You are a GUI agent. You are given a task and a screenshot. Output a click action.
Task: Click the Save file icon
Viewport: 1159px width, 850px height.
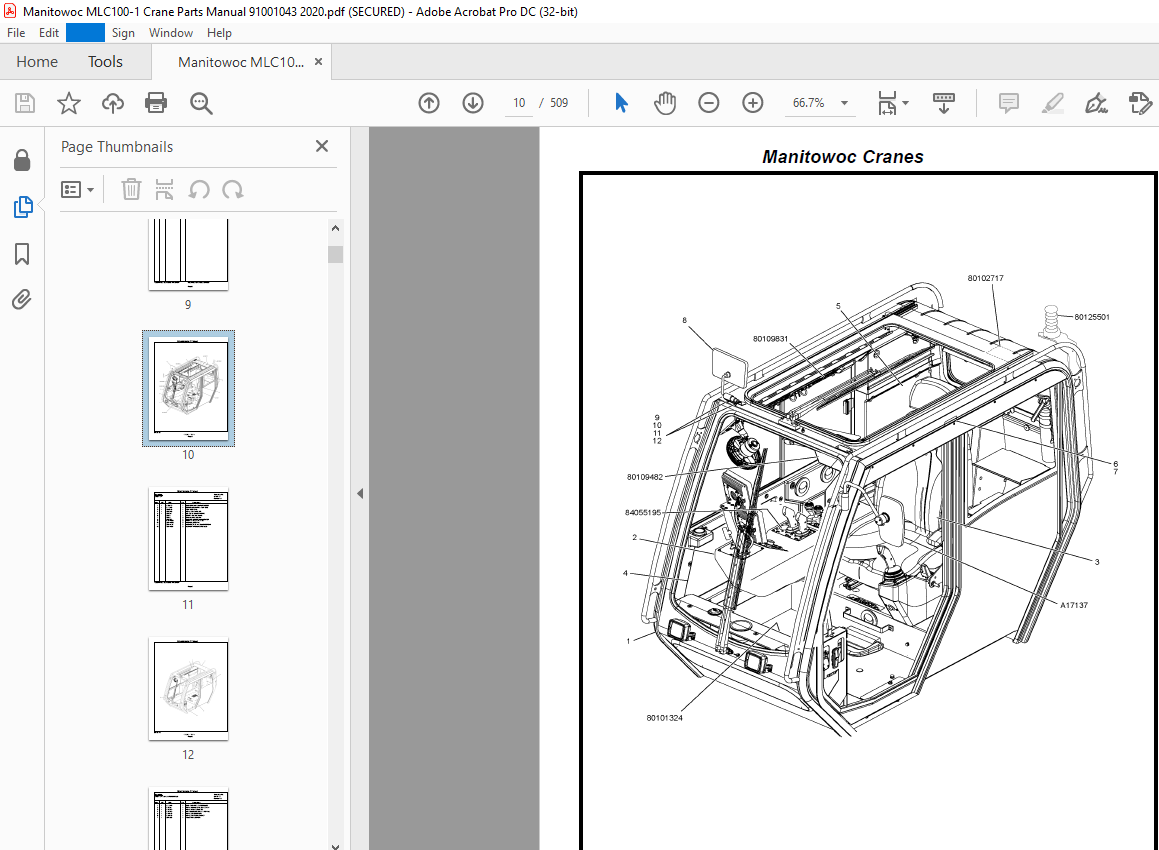[x=25, y=103]
